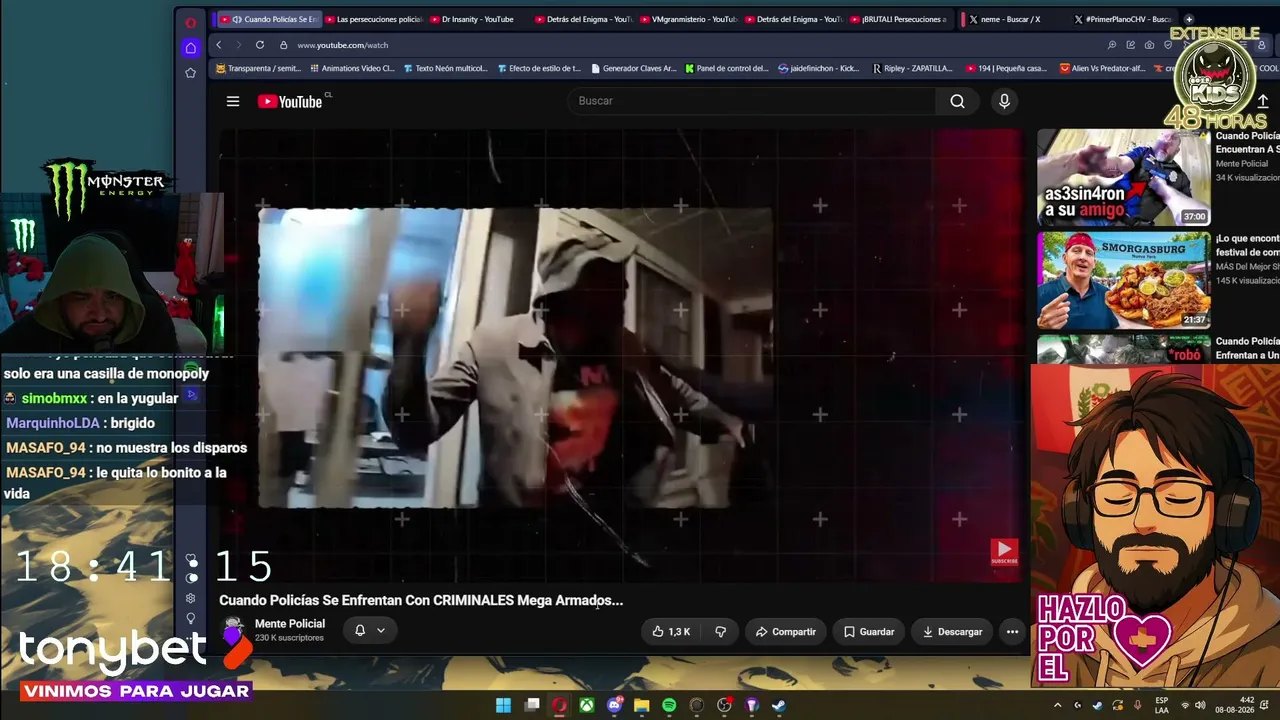
Task: Like the video with 1,3 K likes
Action: [x=672, y=632]
